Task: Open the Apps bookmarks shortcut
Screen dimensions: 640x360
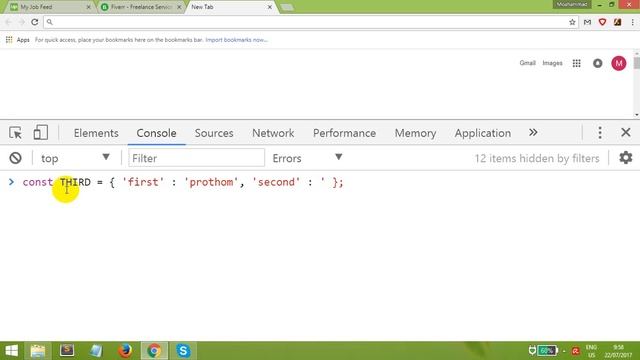Action: (18, 40)
